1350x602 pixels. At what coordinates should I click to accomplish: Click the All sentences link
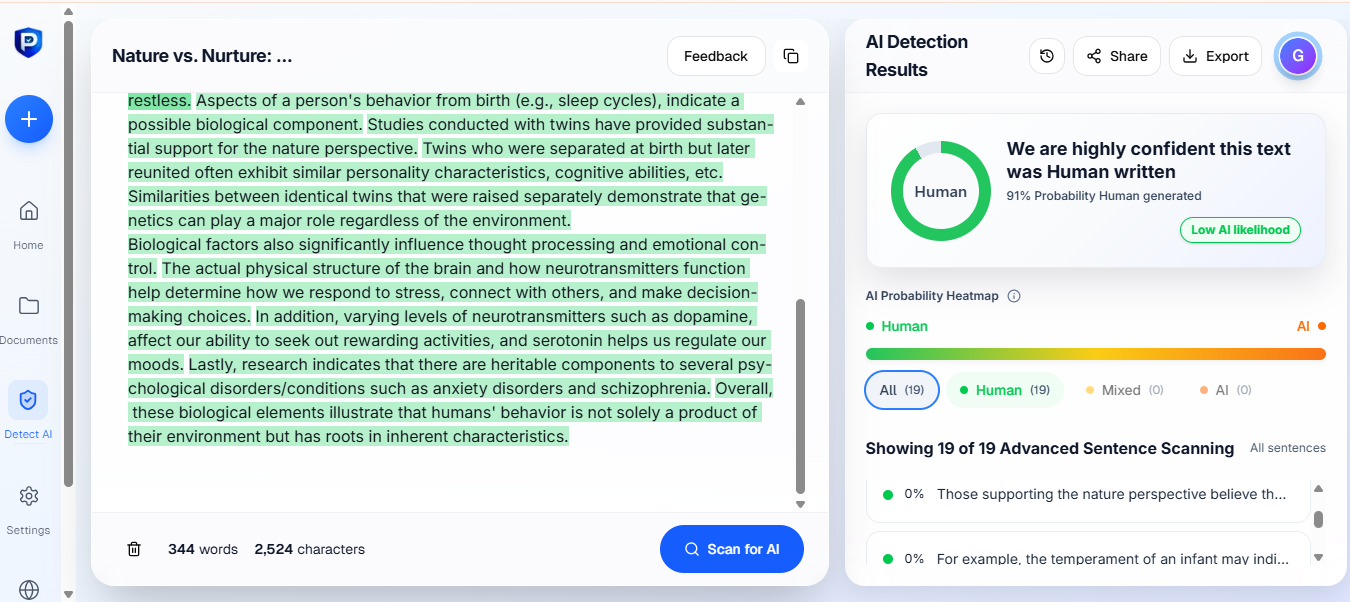point(1288,448)
